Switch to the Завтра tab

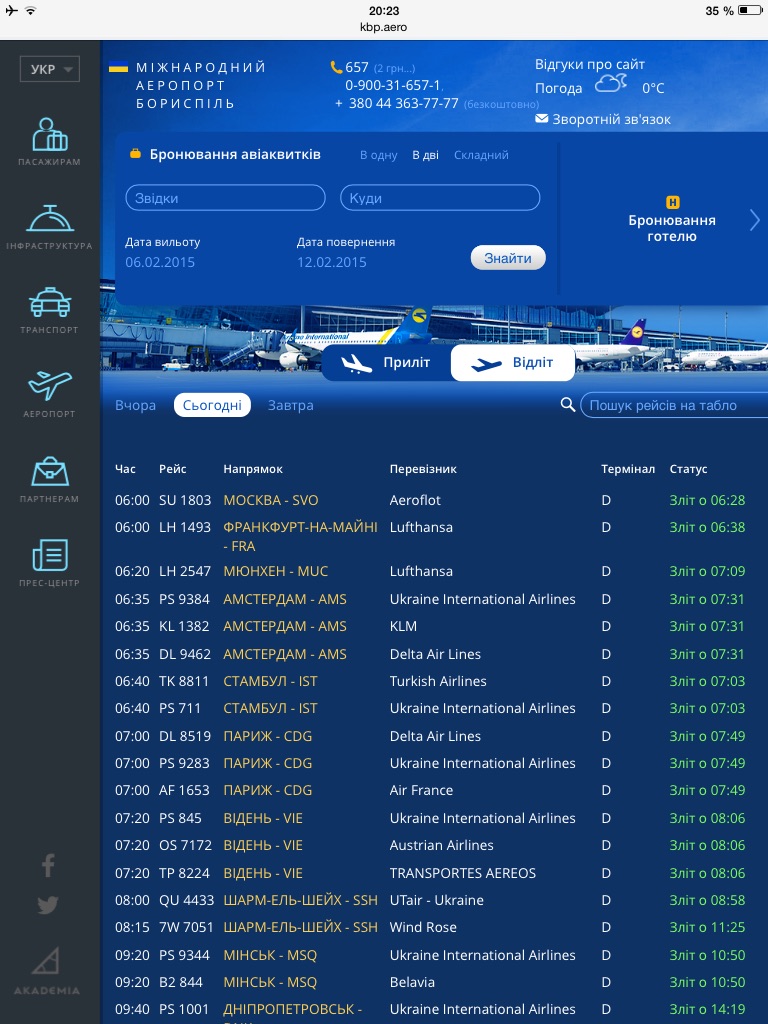(x=290, y=405)
